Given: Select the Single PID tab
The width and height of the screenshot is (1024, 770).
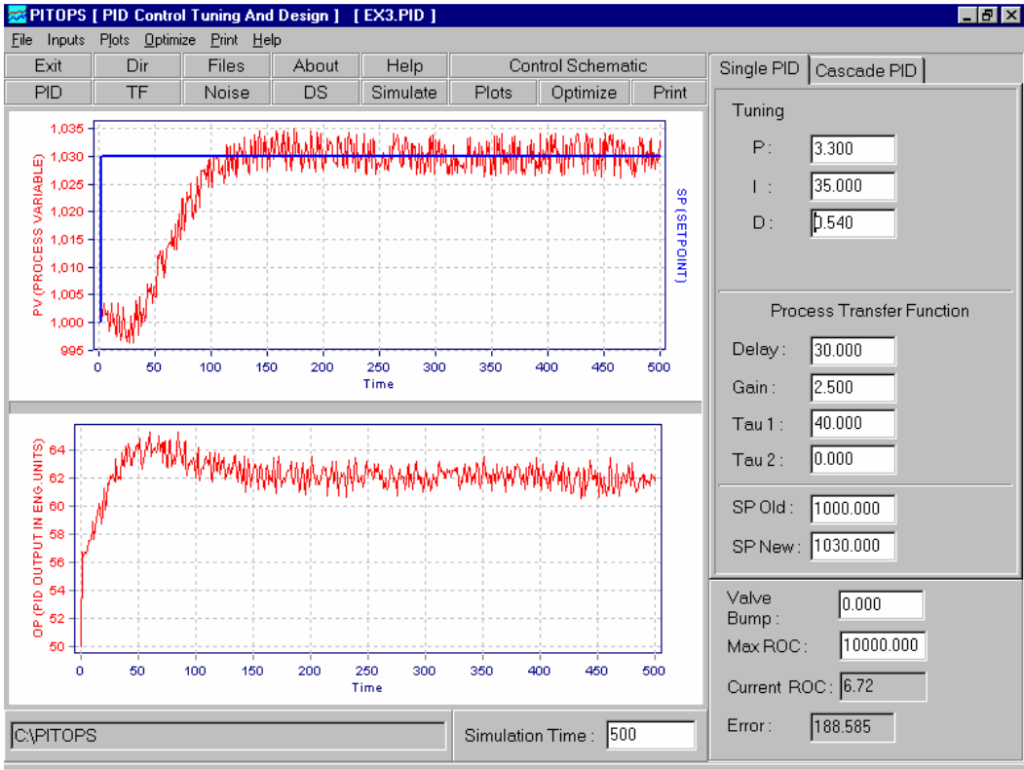Looking at the screenshot, I should tap(759, 69).
